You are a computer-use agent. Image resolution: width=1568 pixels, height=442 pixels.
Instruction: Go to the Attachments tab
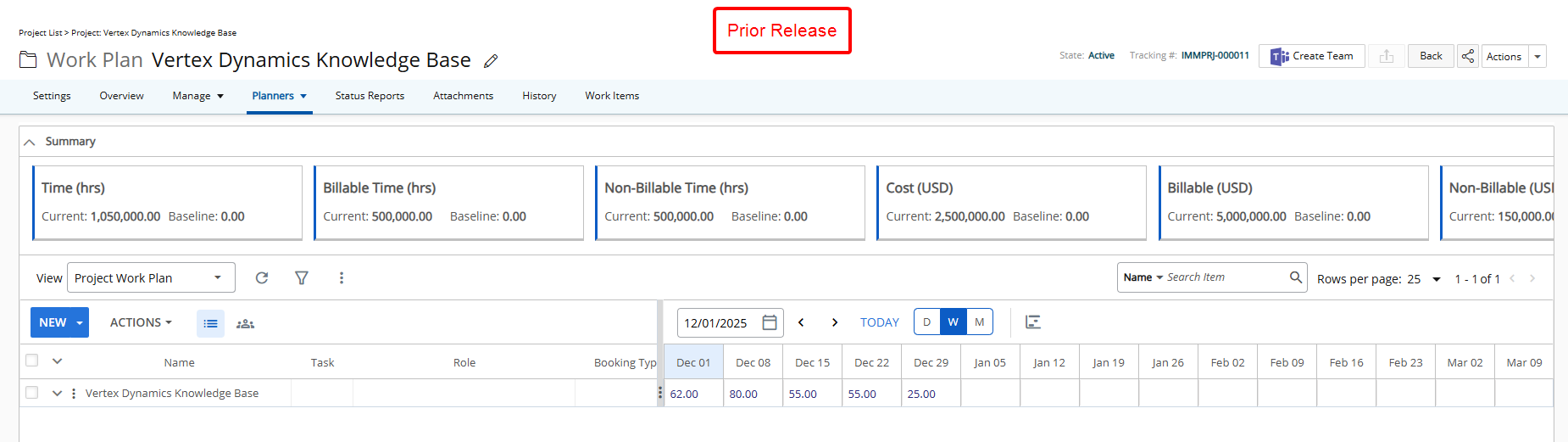click(x=463, y=96)
